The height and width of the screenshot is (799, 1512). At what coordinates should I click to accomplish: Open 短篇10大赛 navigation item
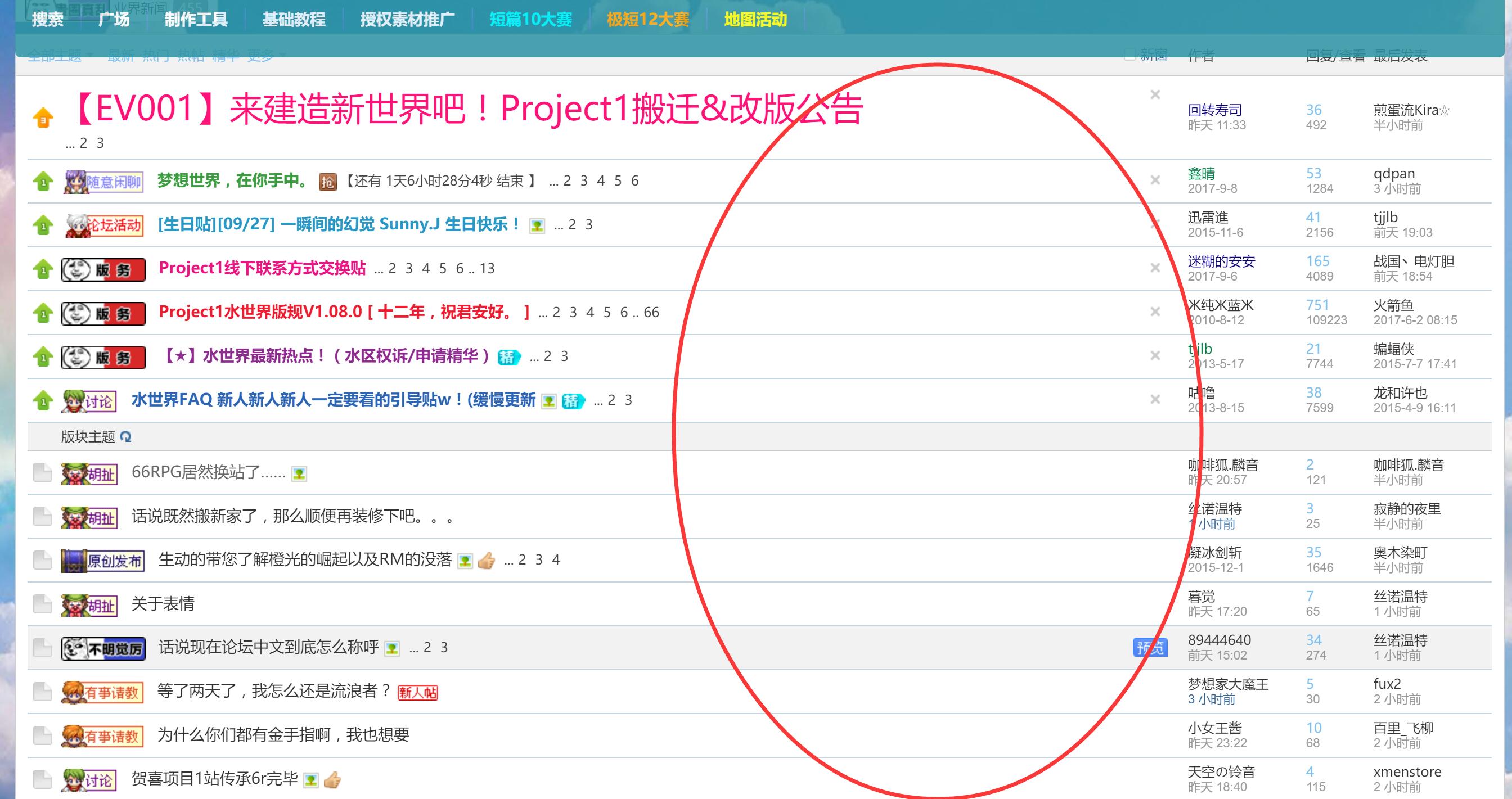click(530, 19)
